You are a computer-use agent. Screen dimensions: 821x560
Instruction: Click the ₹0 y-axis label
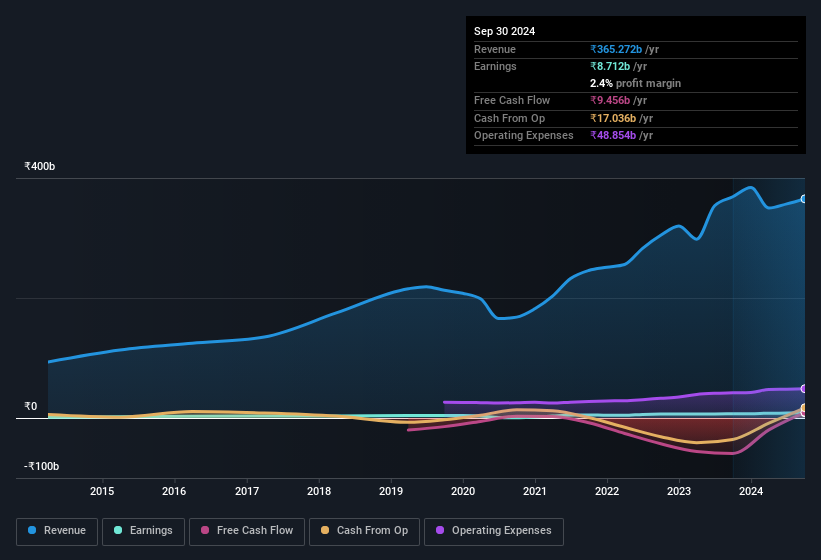click(x=30, y=407)
